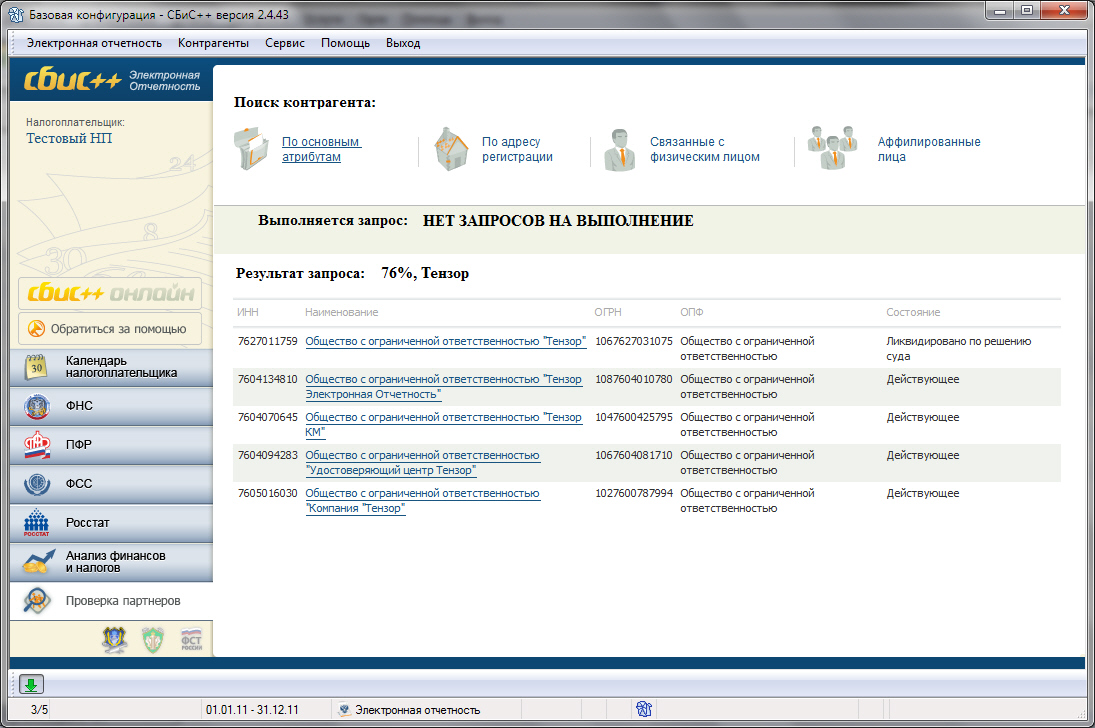Click the result text 76%, Тензор
Screen dimensions: 1095x728
pyautogui.click(x=425, y=273)
